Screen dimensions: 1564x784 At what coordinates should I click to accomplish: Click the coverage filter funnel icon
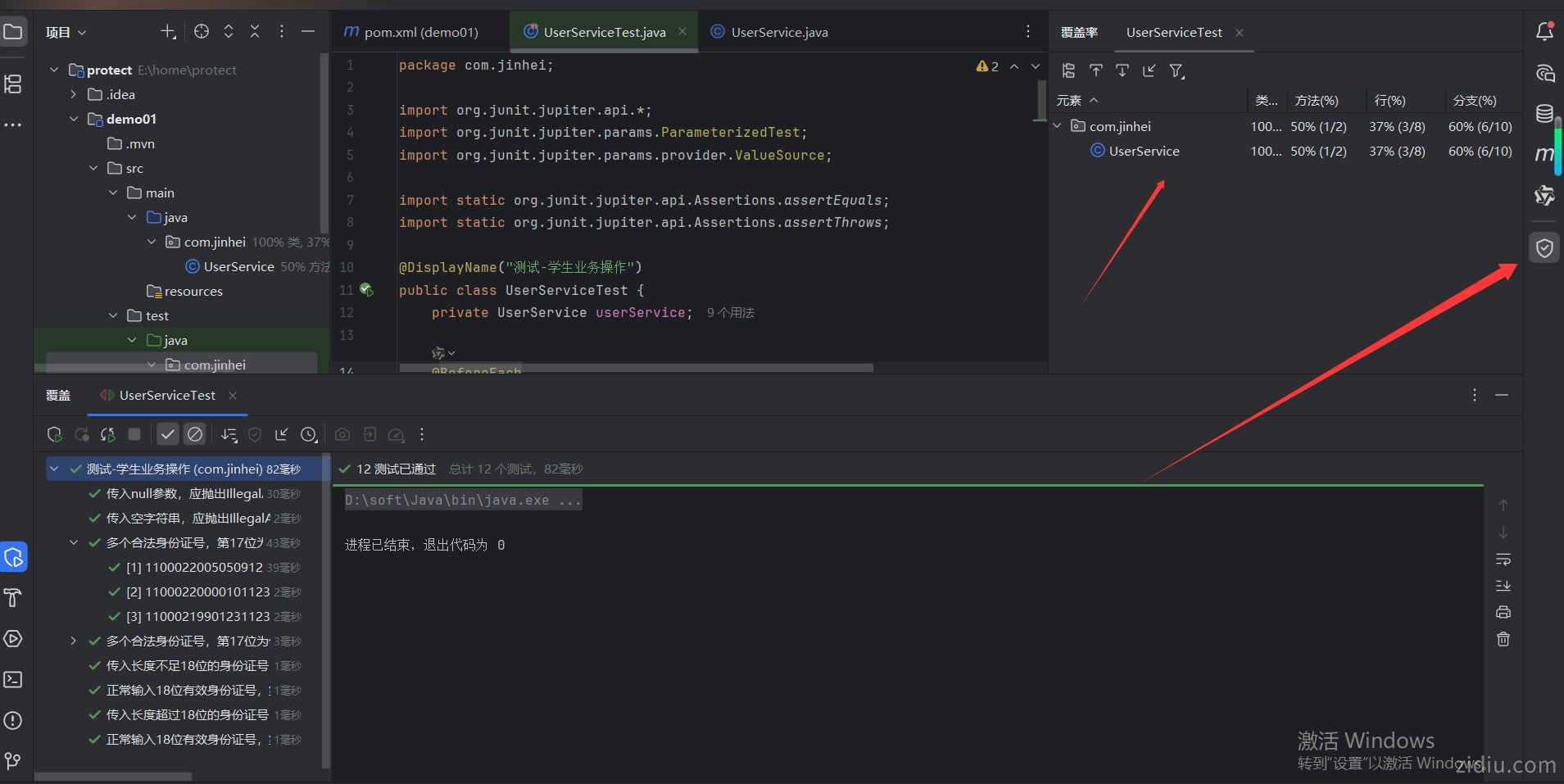[1176, 71]
